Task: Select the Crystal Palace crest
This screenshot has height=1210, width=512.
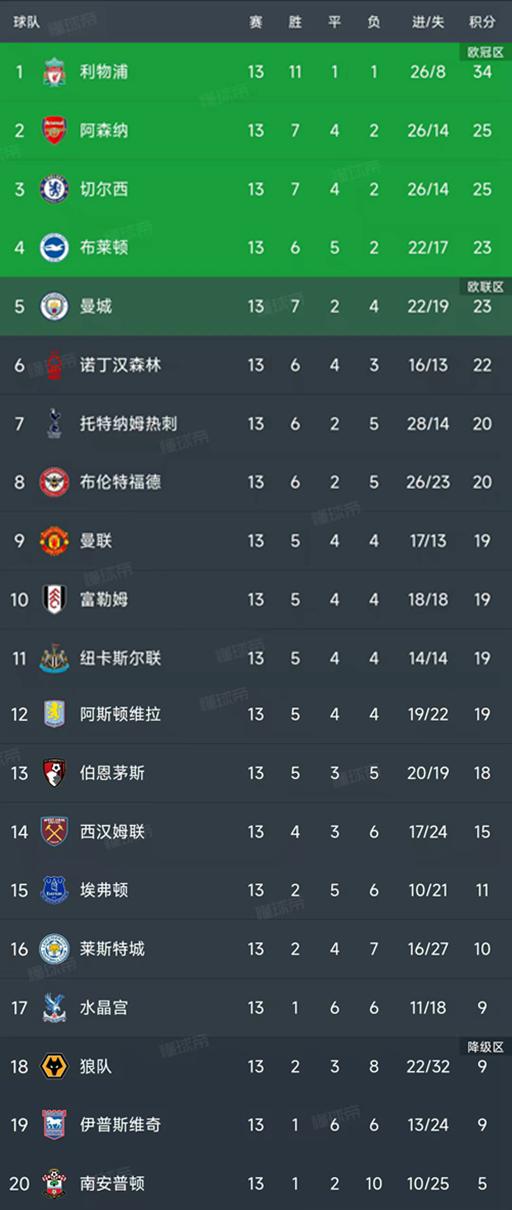Action: point(54,1007)
